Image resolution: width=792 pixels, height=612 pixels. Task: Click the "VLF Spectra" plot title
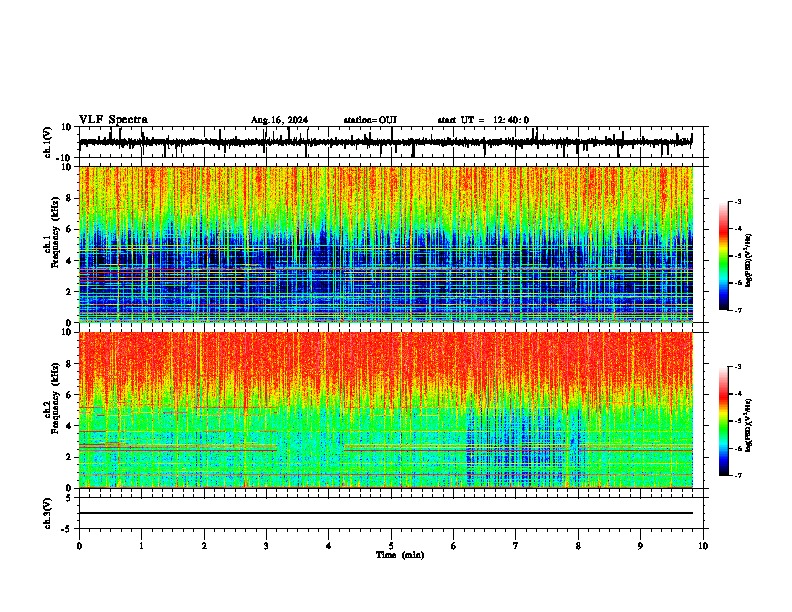(x=113, y=120)
